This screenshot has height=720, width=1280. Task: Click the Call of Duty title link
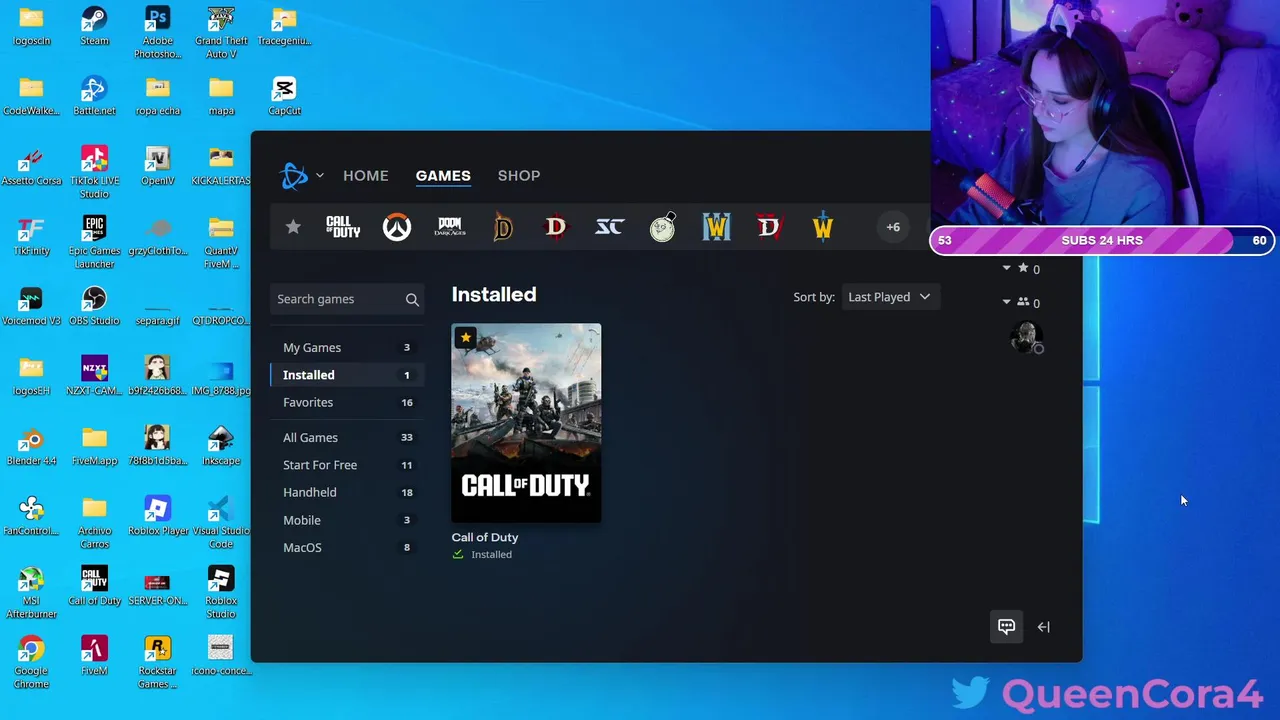click(x=485, y=537)
